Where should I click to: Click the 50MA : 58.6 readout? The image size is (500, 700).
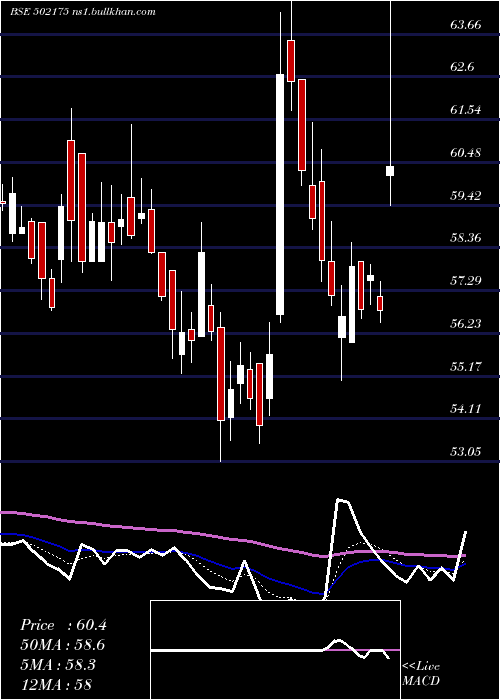pos(63,645)
